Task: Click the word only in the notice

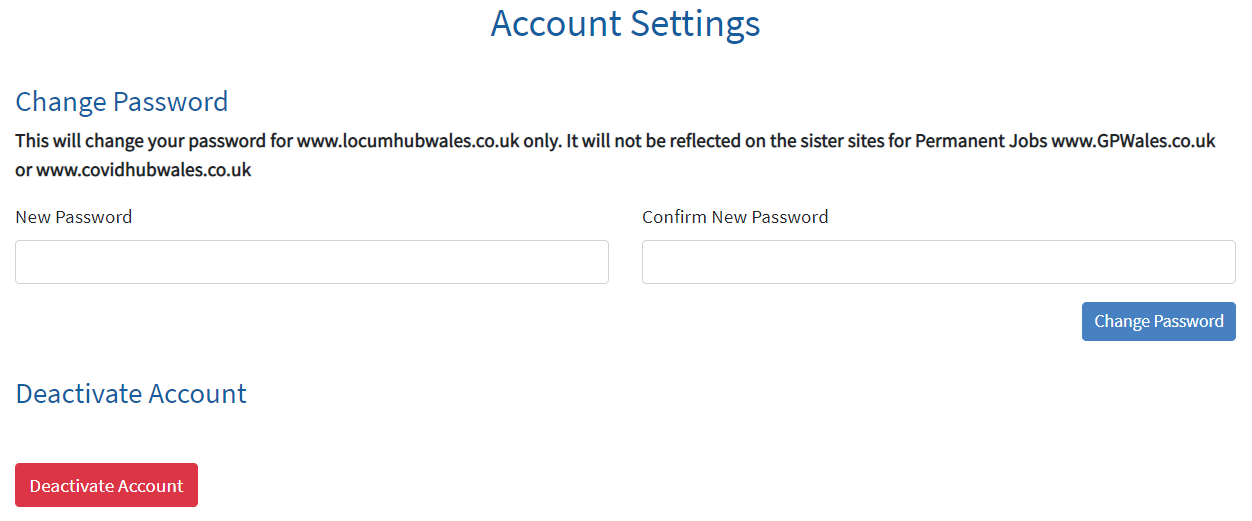Action: click(541, 141)
